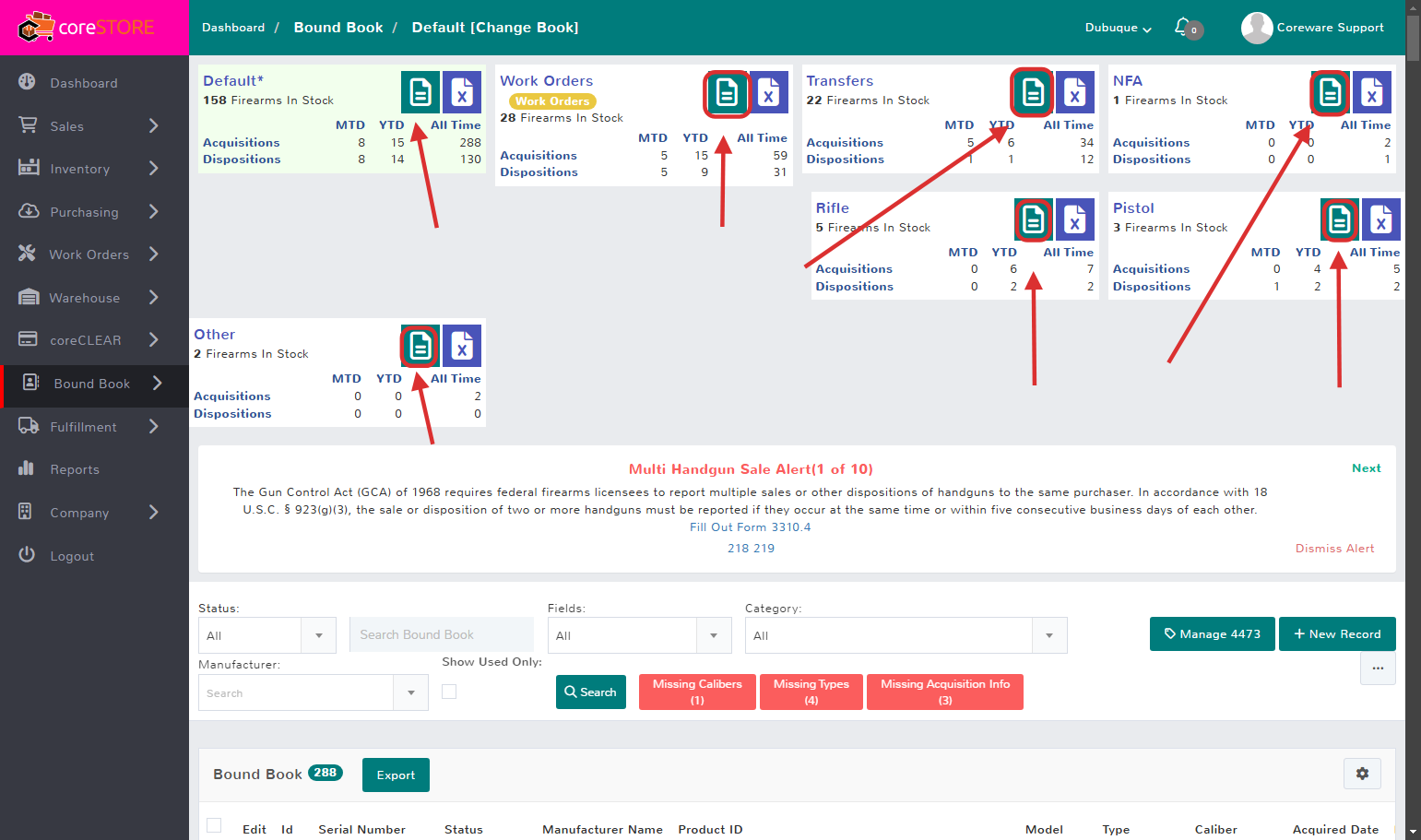The height and width of the screenshot is (840, 1421).
Task: Open the Fields dropdown
Action: pos(639,635)
